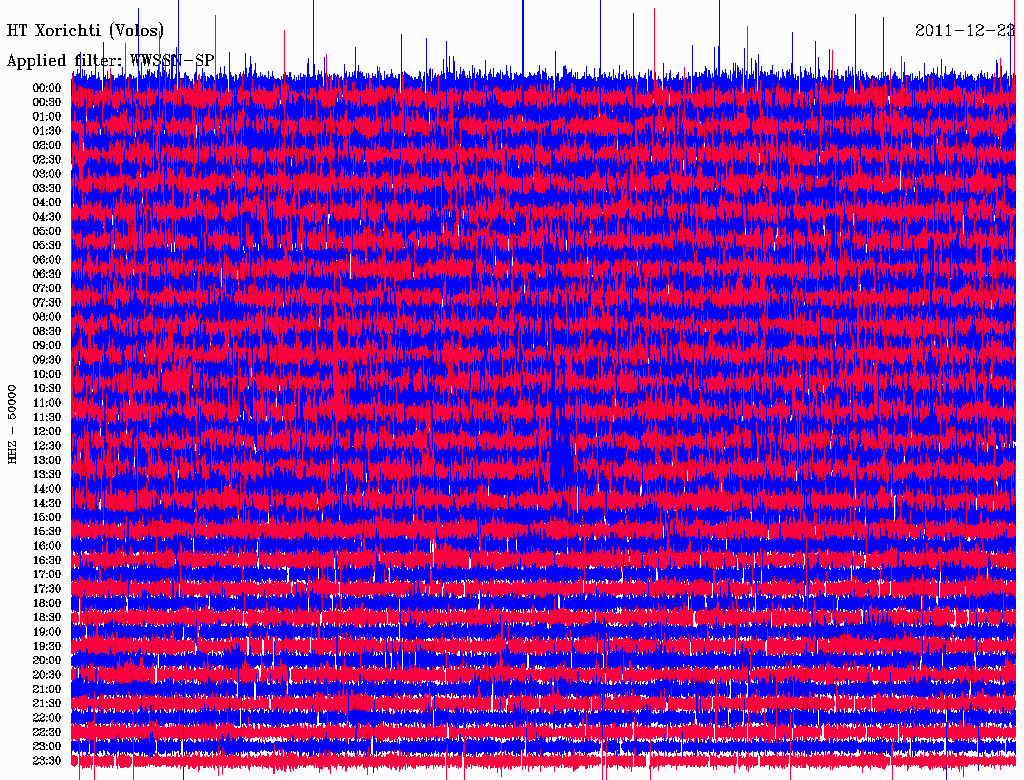Click the Applied filter WWSSN-SP text
The height and width of the screenshot is (780, 1024).
110,61
